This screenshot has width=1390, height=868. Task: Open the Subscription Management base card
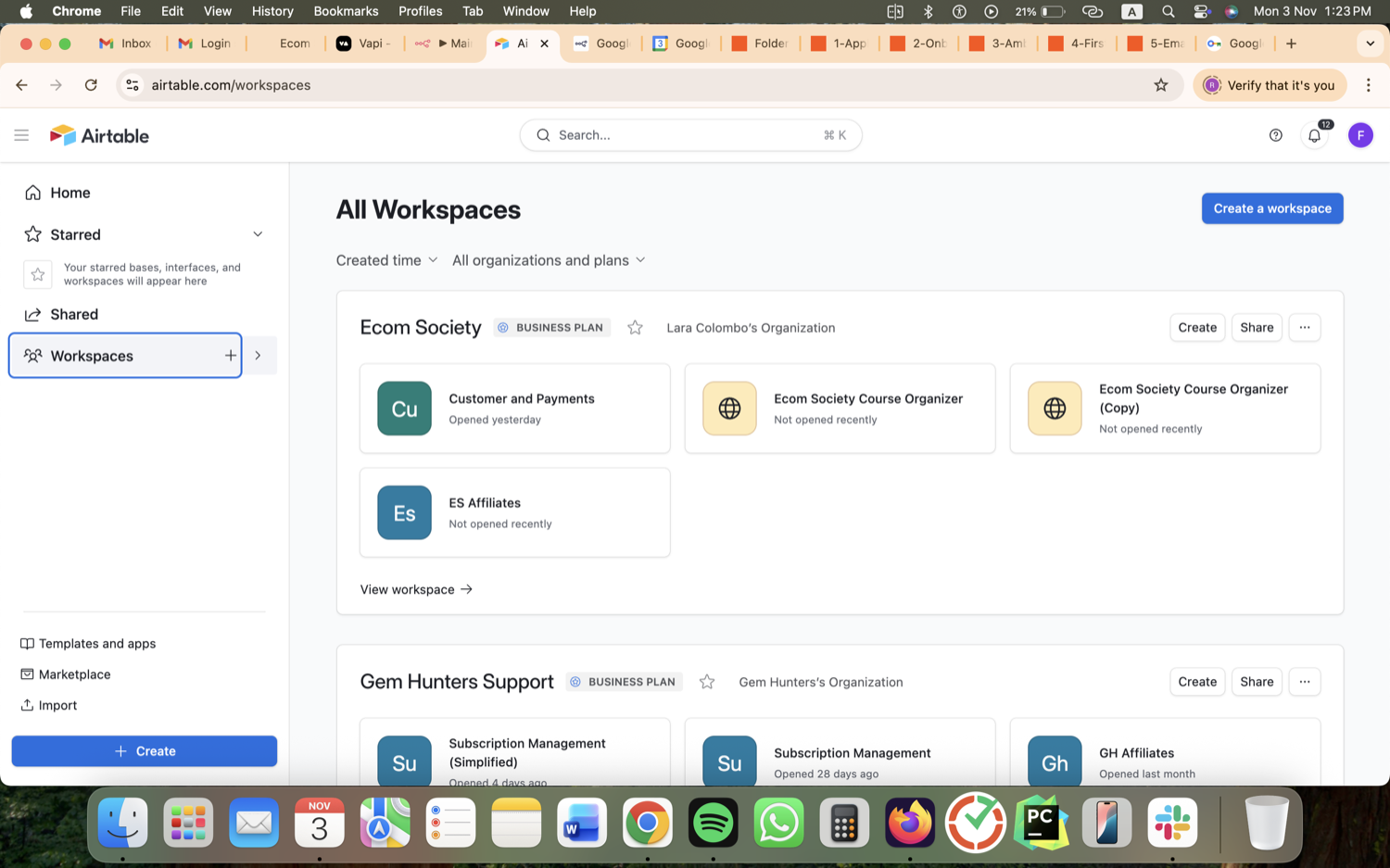(x=840, y=752)
